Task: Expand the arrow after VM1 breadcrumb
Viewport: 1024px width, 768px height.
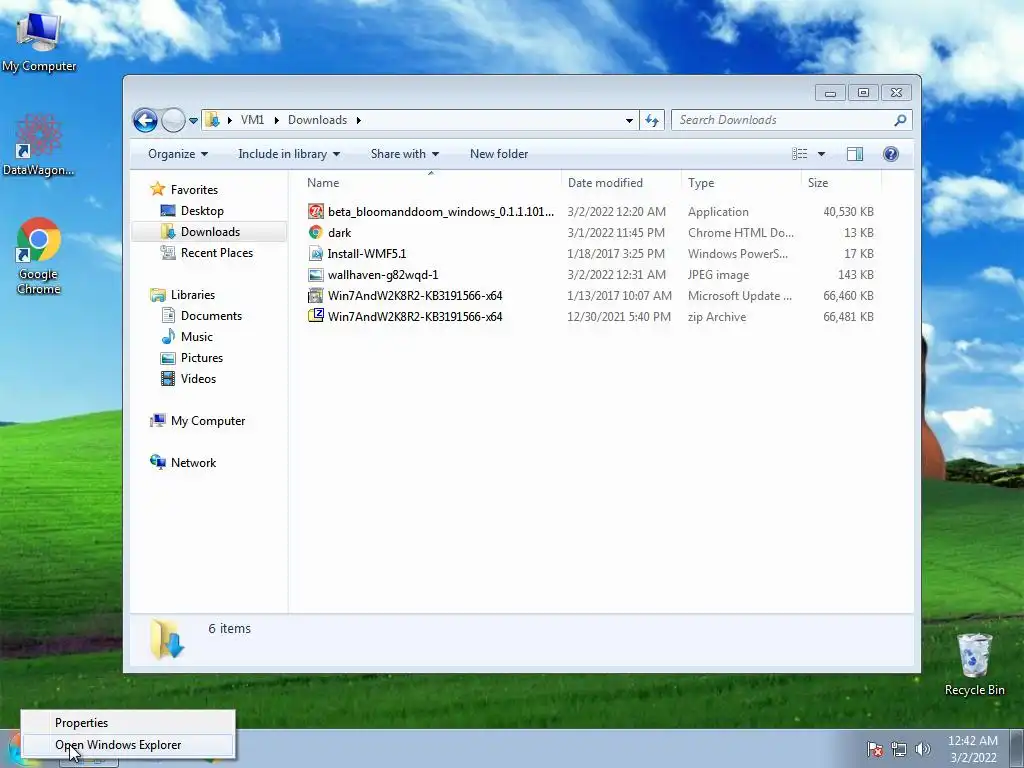Action: (x=276, y=120)
